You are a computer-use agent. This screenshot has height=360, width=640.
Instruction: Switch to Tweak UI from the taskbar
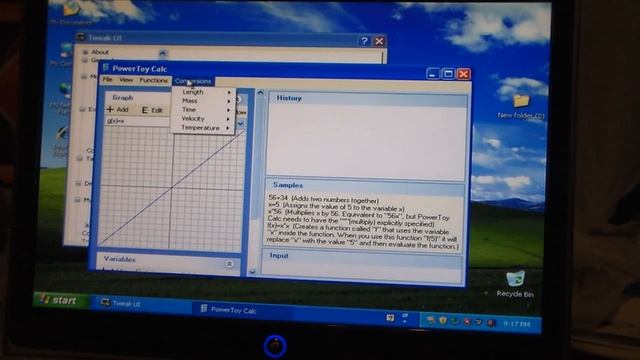pos(141,303)
